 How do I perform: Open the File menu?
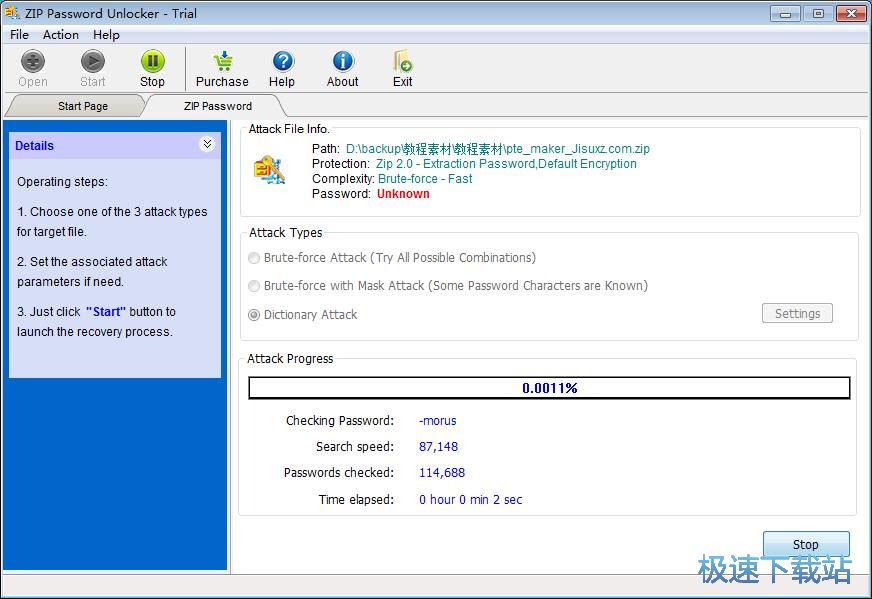pyautogui.click(x=19, y=34)
